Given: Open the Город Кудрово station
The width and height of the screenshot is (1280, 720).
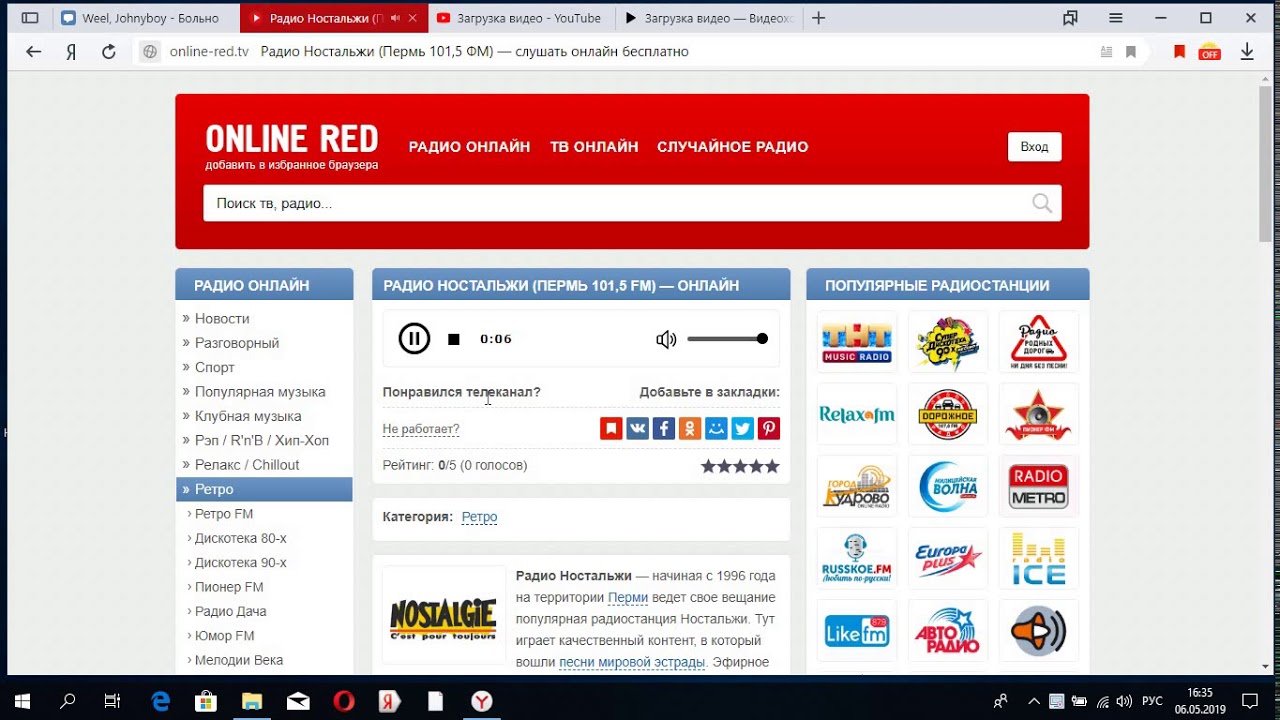Looking at the screenshot, I should pos(857,487).
